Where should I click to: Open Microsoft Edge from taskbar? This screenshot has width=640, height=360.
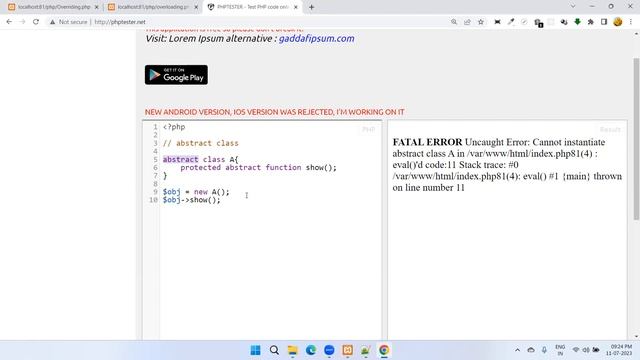(x=311, y=350)
